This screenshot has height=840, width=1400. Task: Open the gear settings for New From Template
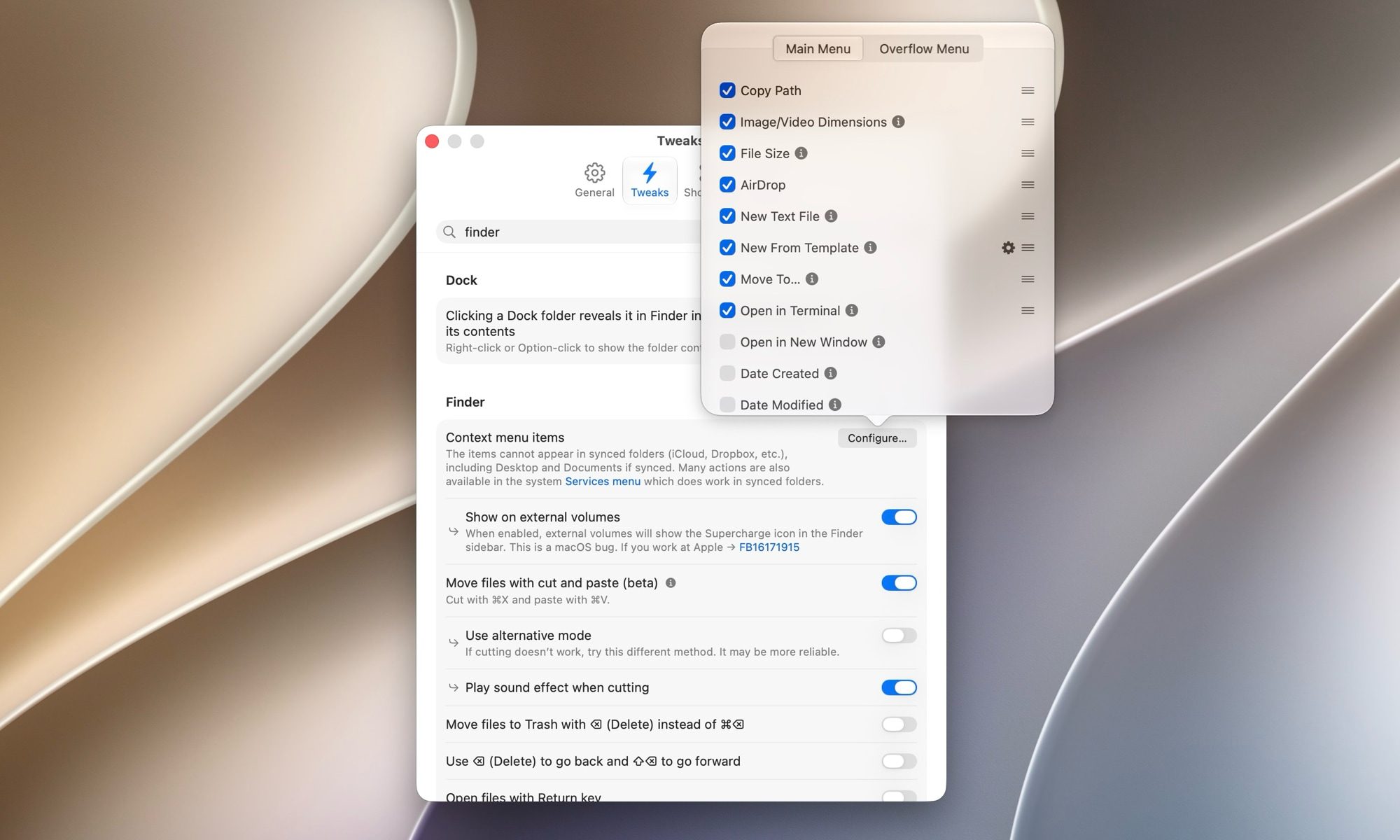pyautogui.click(x=1008, y=248)
